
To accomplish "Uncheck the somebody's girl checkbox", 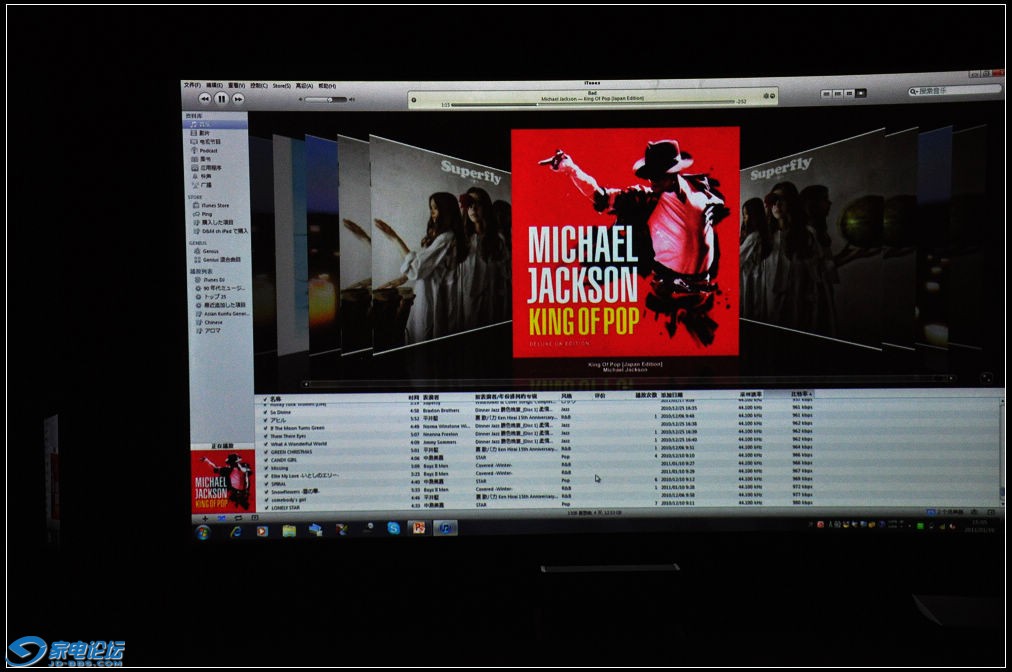I will pyautogui.click(x=265, y=500).
